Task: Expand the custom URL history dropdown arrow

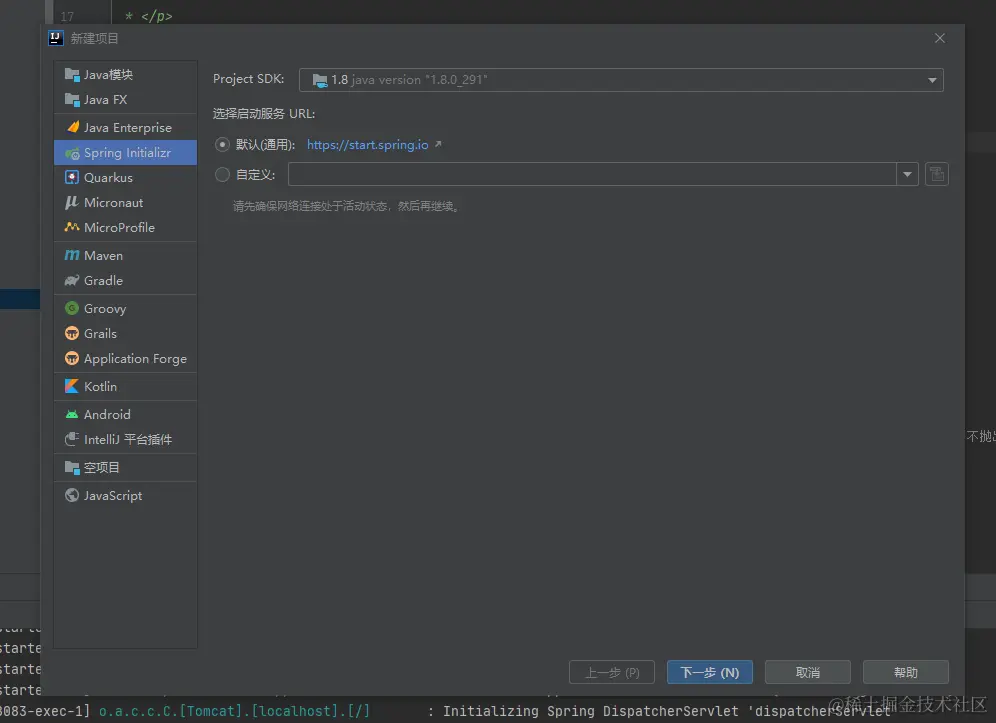Action: 907,174
